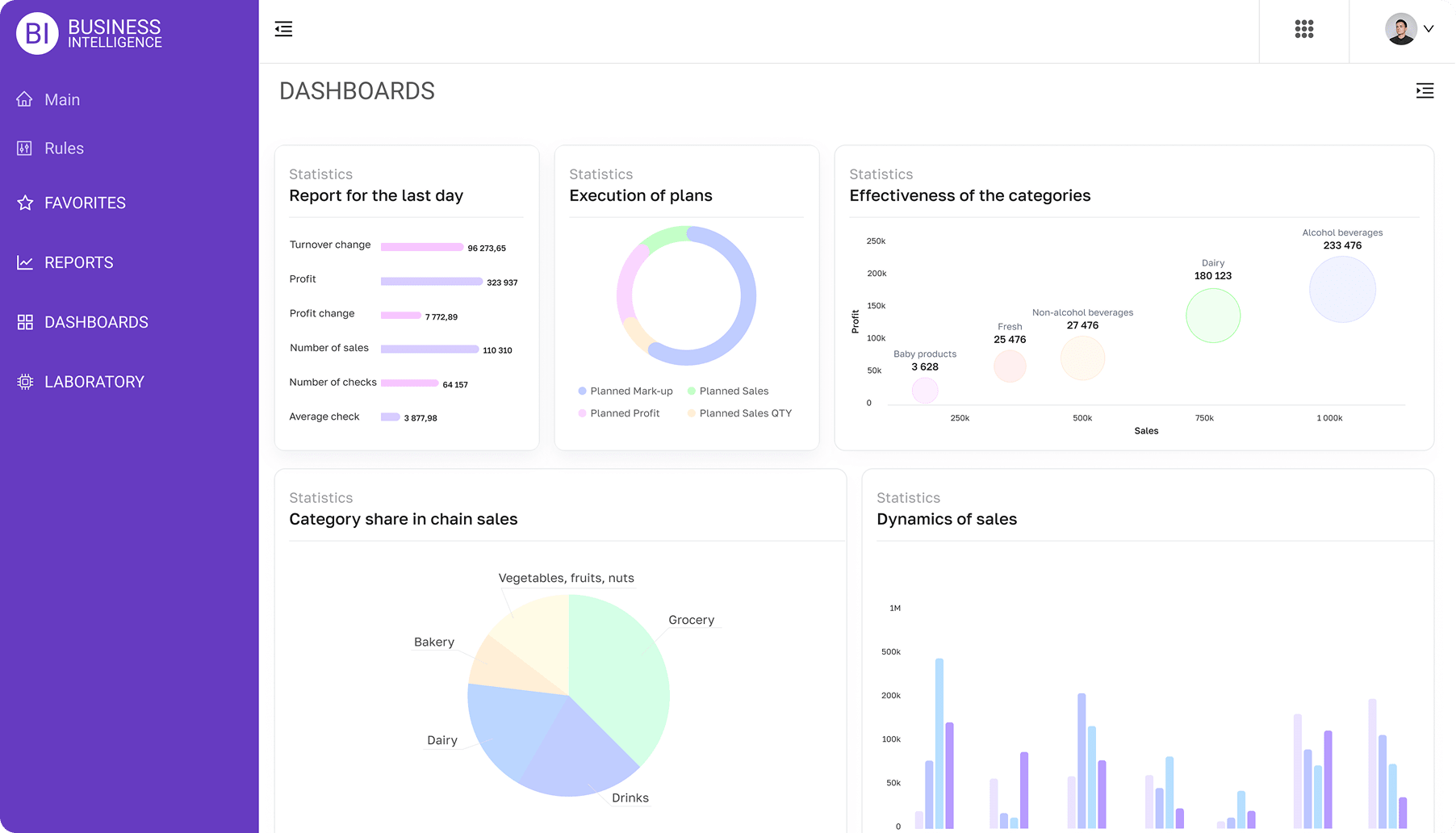
Task: Click the BI logo circle
Action: click(x=37, y=33)
